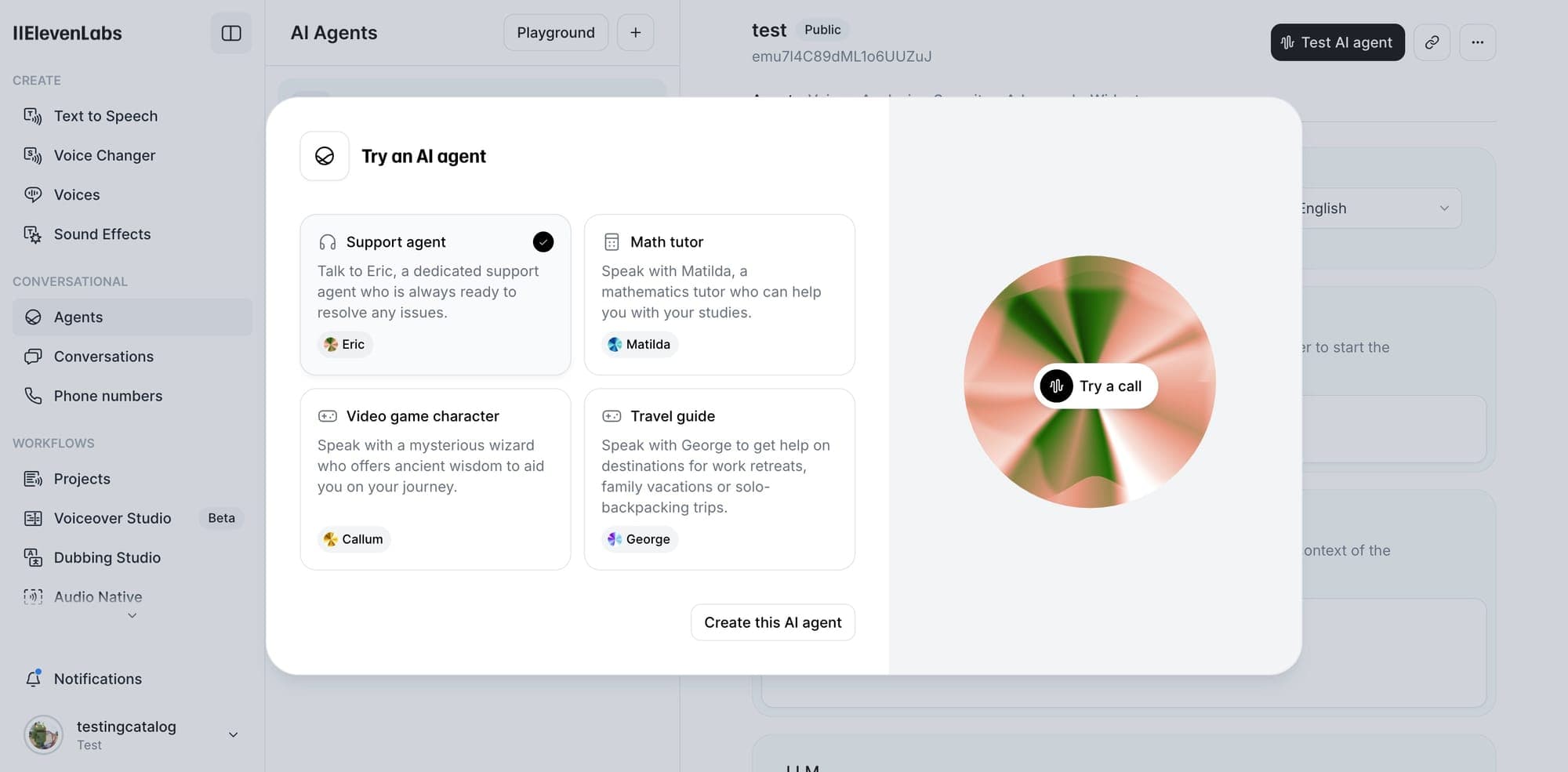The image size is (1568, 772).
Task: Switch to the Voiceover Studio tab
Action: (112, 518)
